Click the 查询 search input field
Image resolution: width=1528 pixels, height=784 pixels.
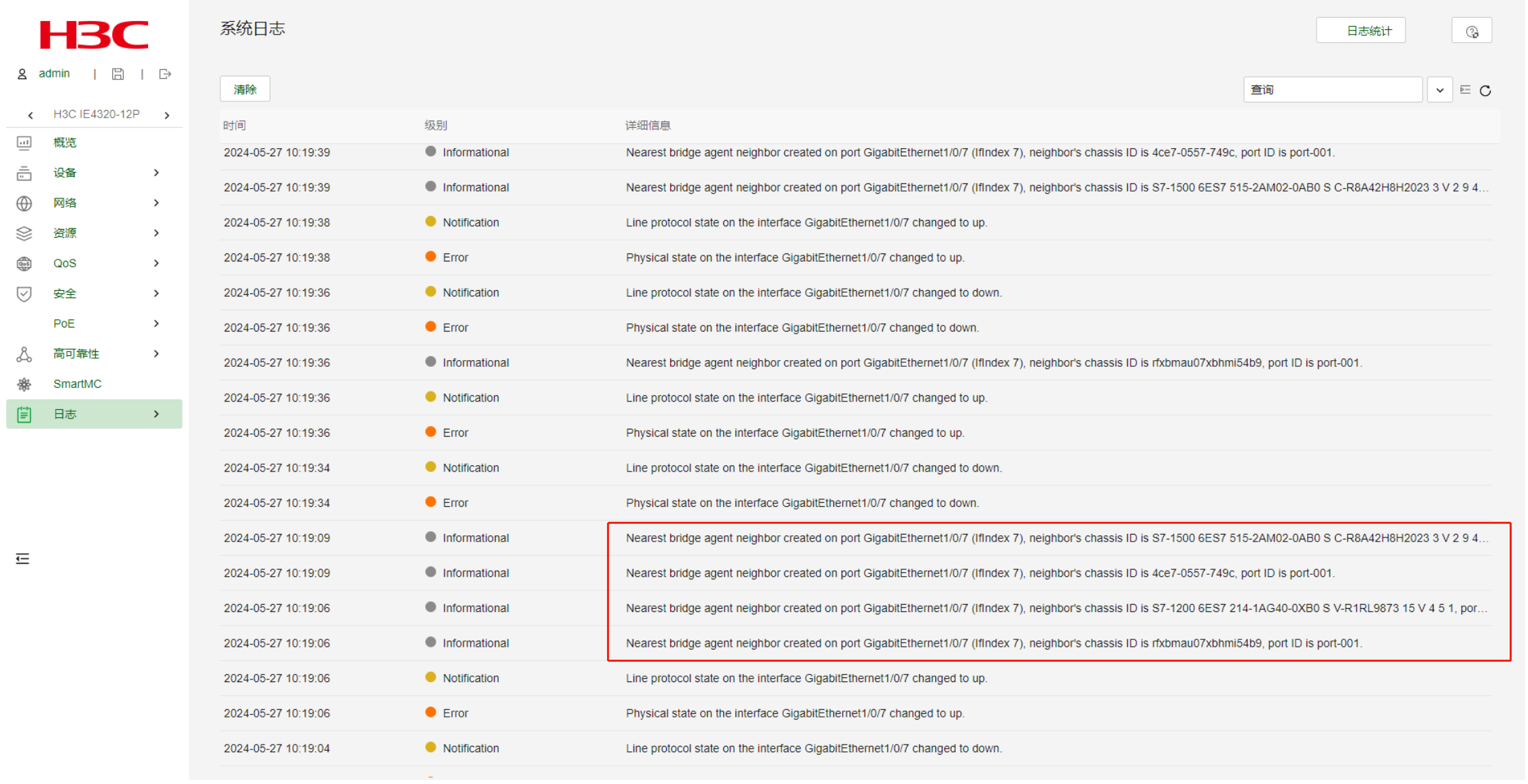click(1332, 90)
